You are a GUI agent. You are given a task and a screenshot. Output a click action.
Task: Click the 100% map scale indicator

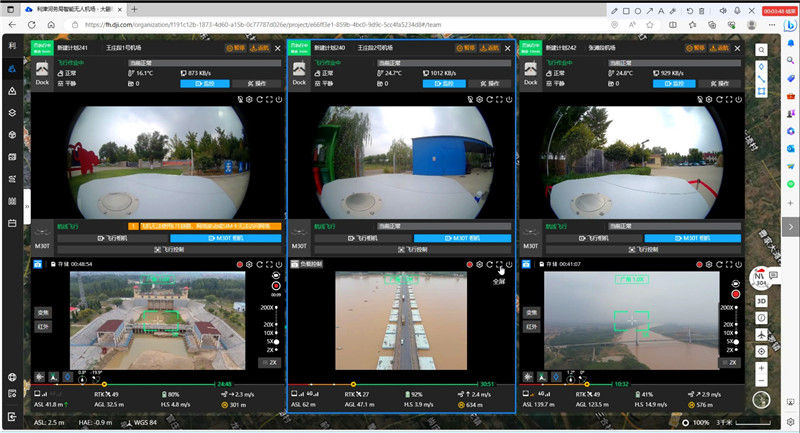click(x=701, y=422)
